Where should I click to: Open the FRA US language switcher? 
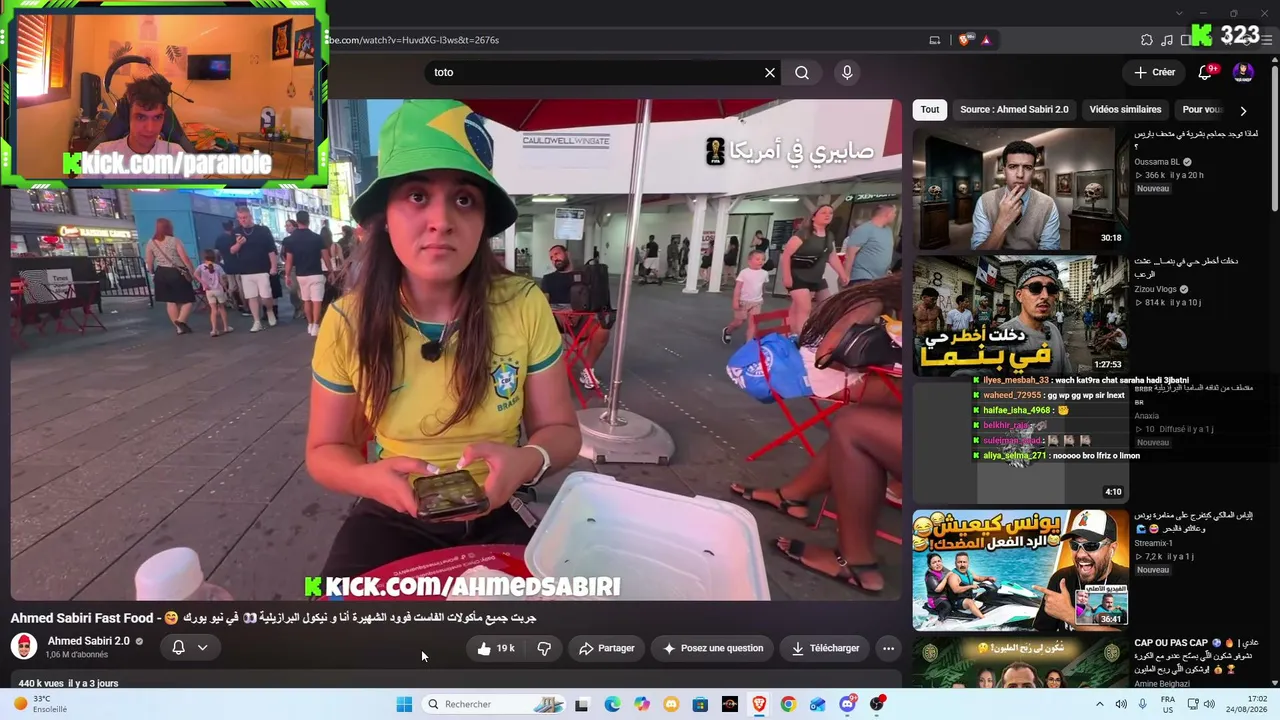pyautogui.click(x=1168, y=704)
